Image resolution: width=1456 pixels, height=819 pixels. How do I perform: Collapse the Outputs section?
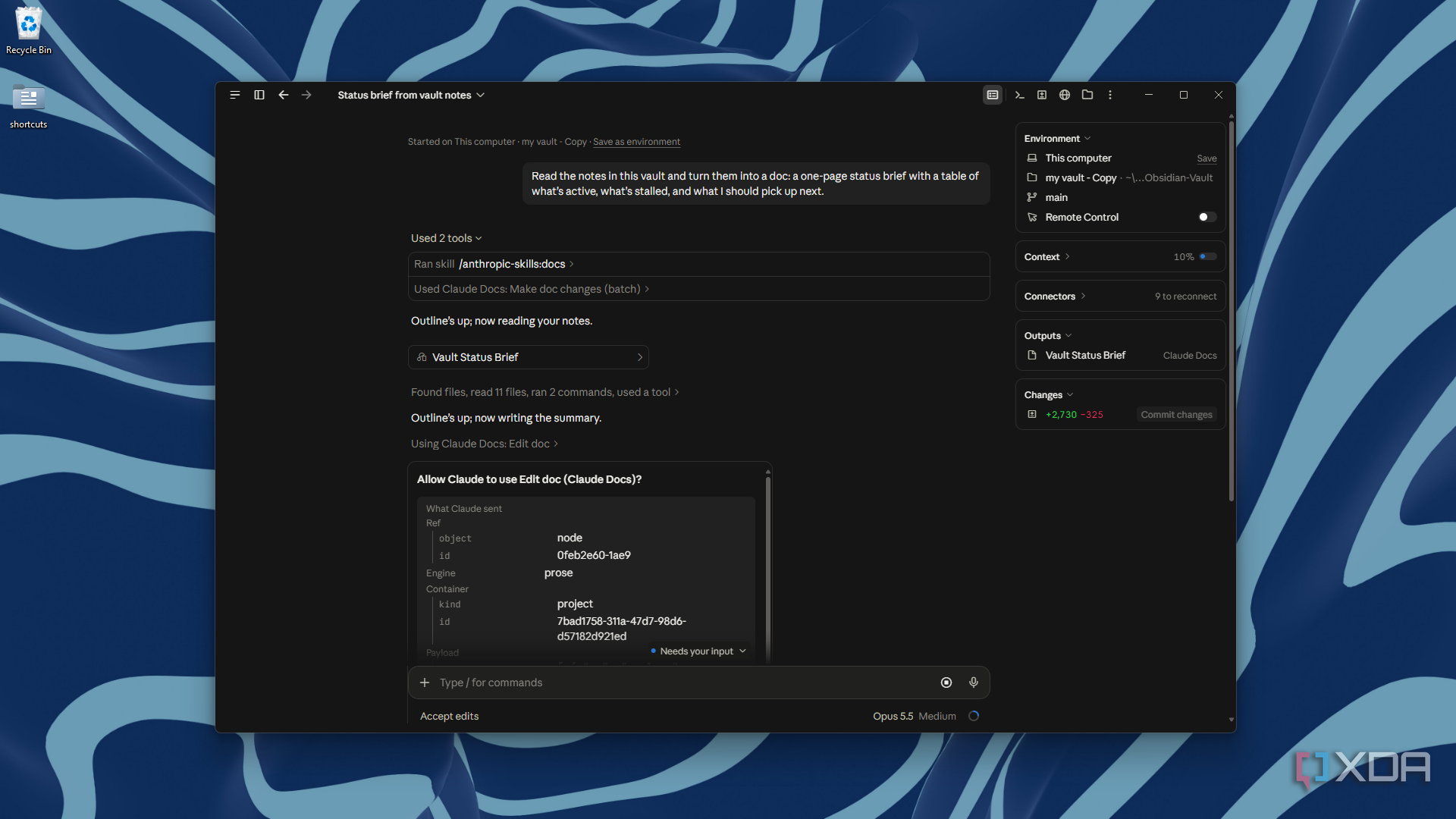[1048, 336]
